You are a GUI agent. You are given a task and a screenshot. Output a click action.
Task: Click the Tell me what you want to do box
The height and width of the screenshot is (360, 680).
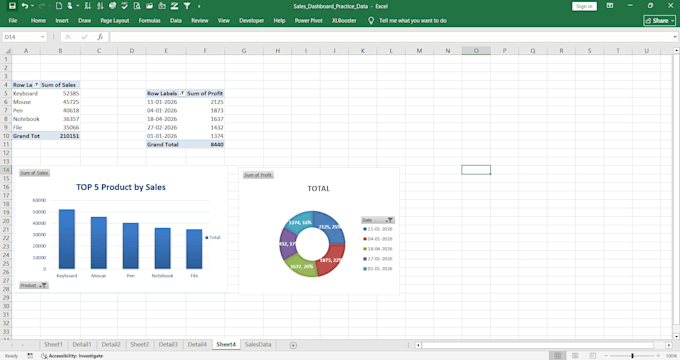412,20
